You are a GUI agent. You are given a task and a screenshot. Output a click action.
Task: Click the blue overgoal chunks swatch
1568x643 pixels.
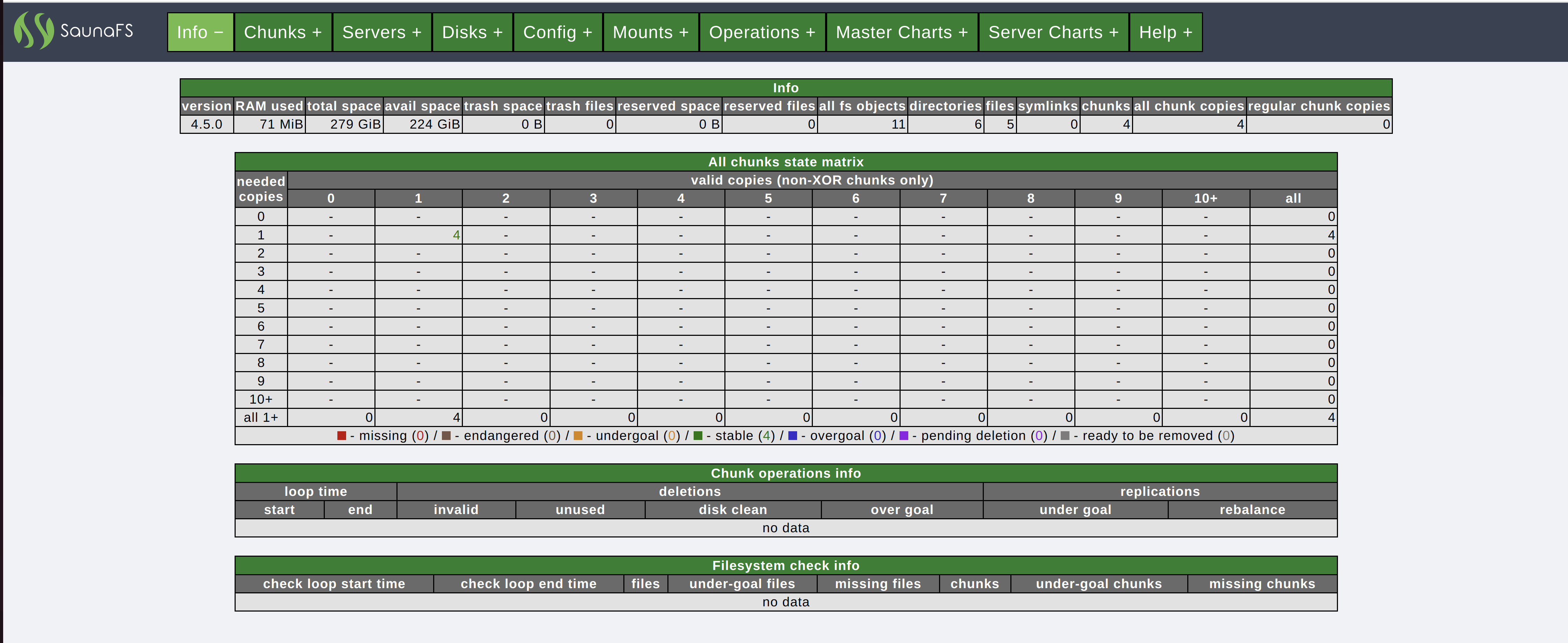[793, 435]
